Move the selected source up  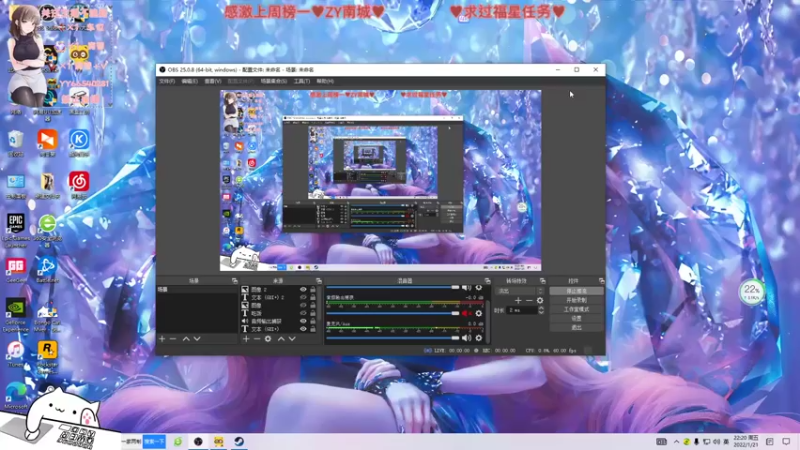point(281,339)
